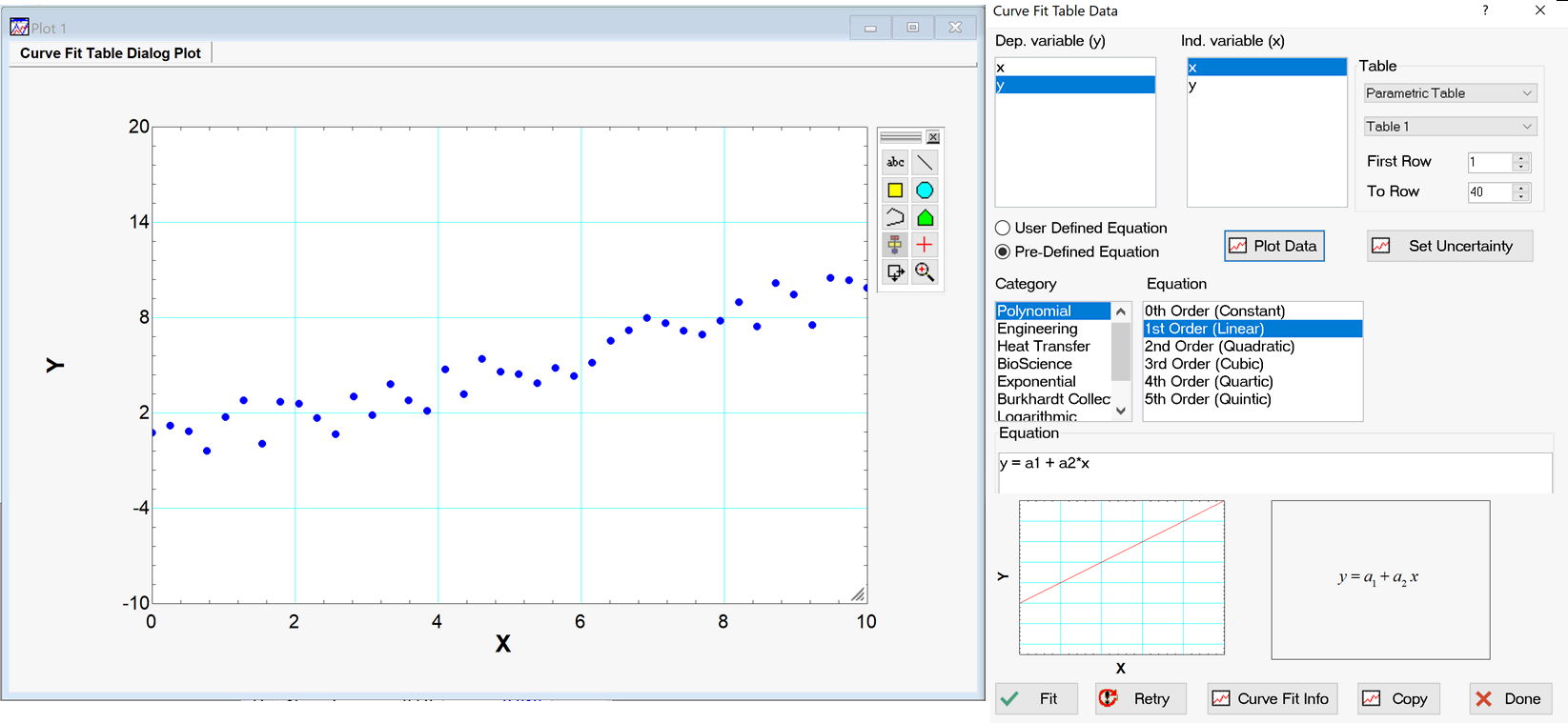Select User Defined Equation option
The height and width of the screenshot is (723, 1568).
tap(1003, 229)
